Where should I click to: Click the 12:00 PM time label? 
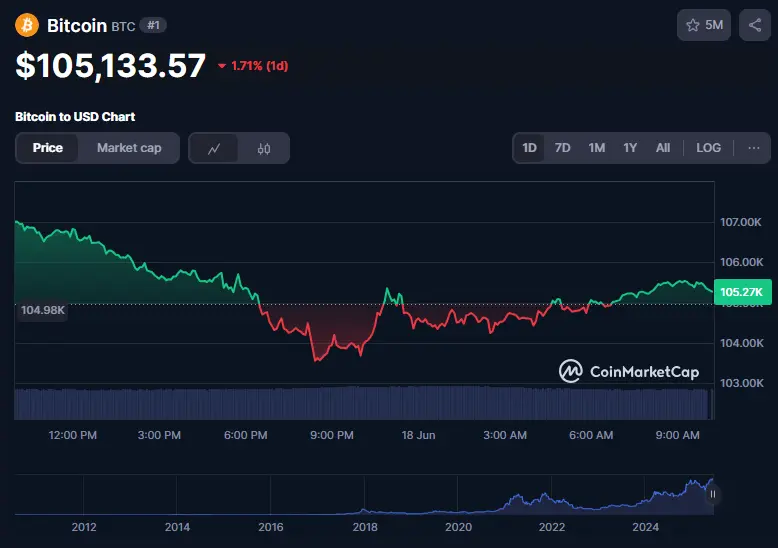coord(72,435)
